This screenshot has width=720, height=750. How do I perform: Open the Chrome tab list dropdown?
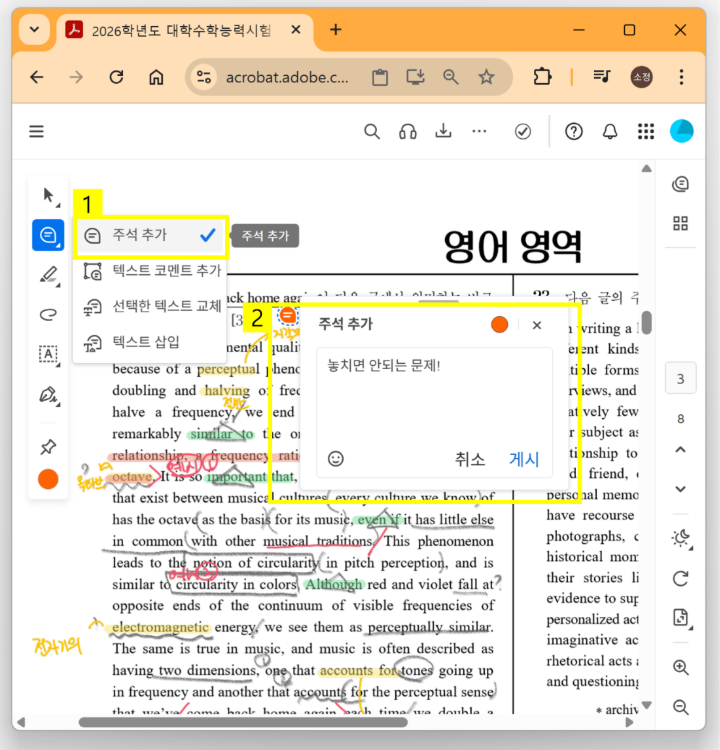[x=34, y=30]
